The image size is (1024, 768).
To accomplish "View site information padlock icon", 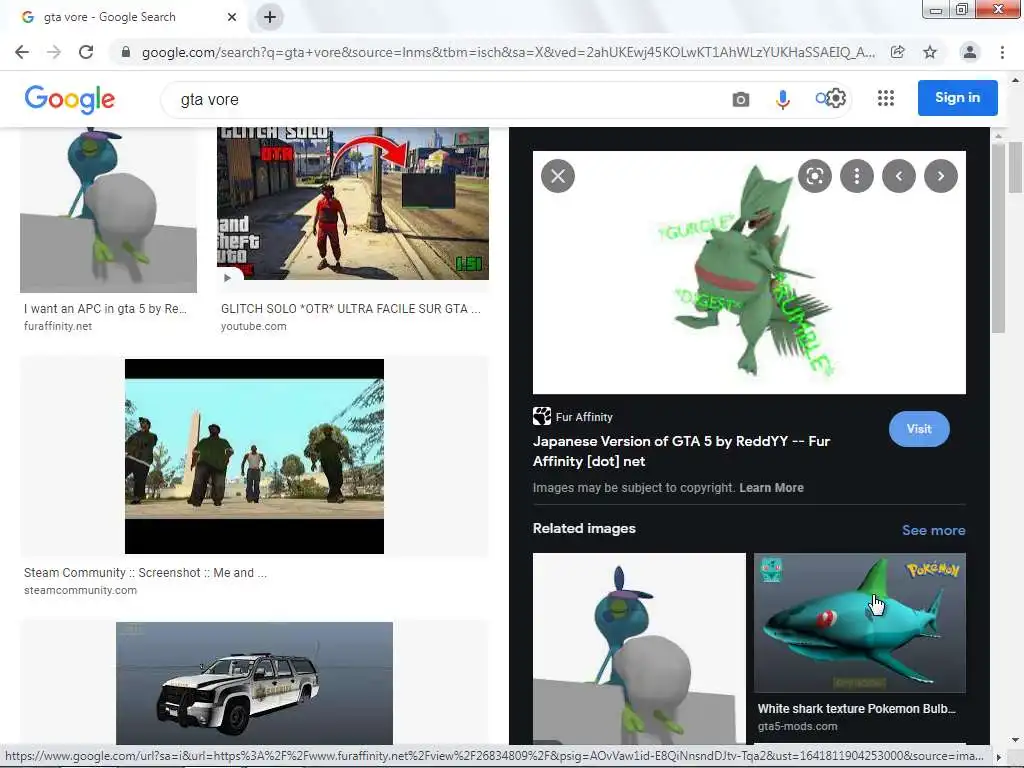I will click(126, 52).
